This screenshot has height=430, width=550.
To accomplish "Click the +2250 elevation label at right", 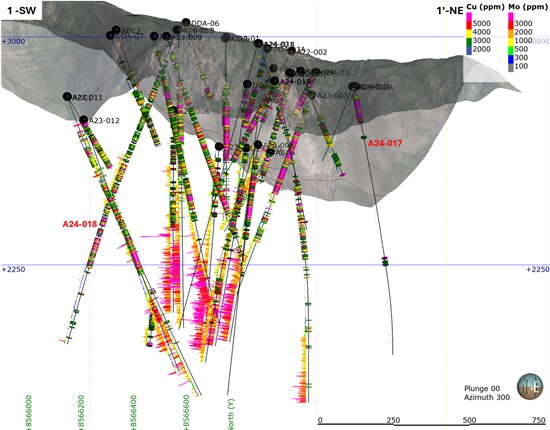I will [537, 269].
